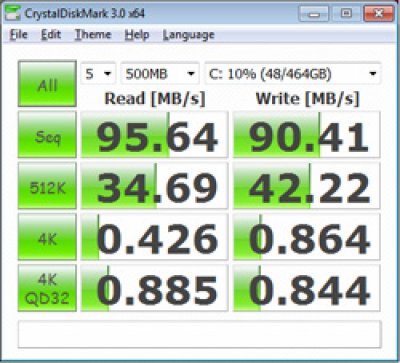
Task: Minimize the CrystalDiskMark window
Action: coord(315,14)
